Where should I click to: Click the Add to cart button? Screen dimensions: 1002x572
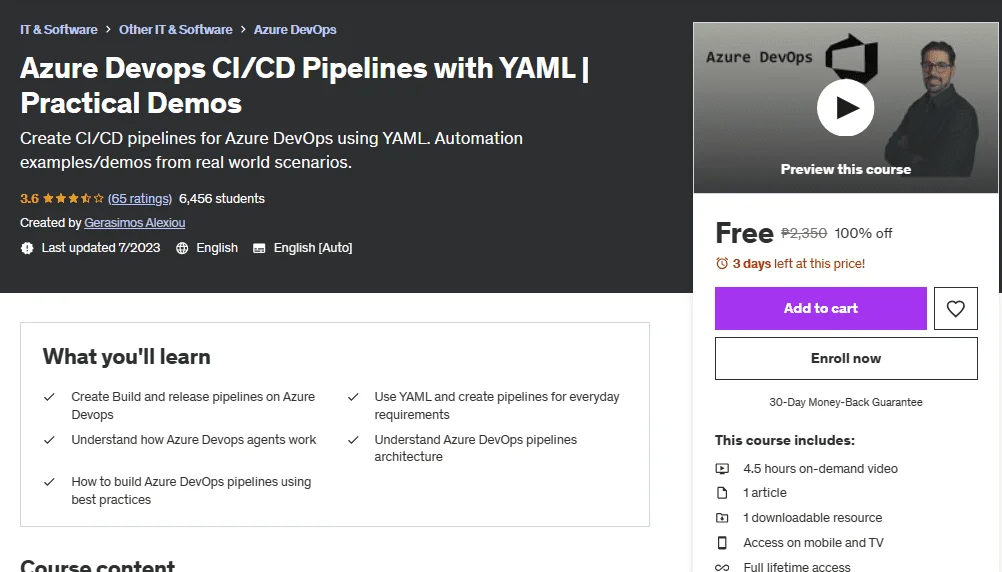click(821, 309)
